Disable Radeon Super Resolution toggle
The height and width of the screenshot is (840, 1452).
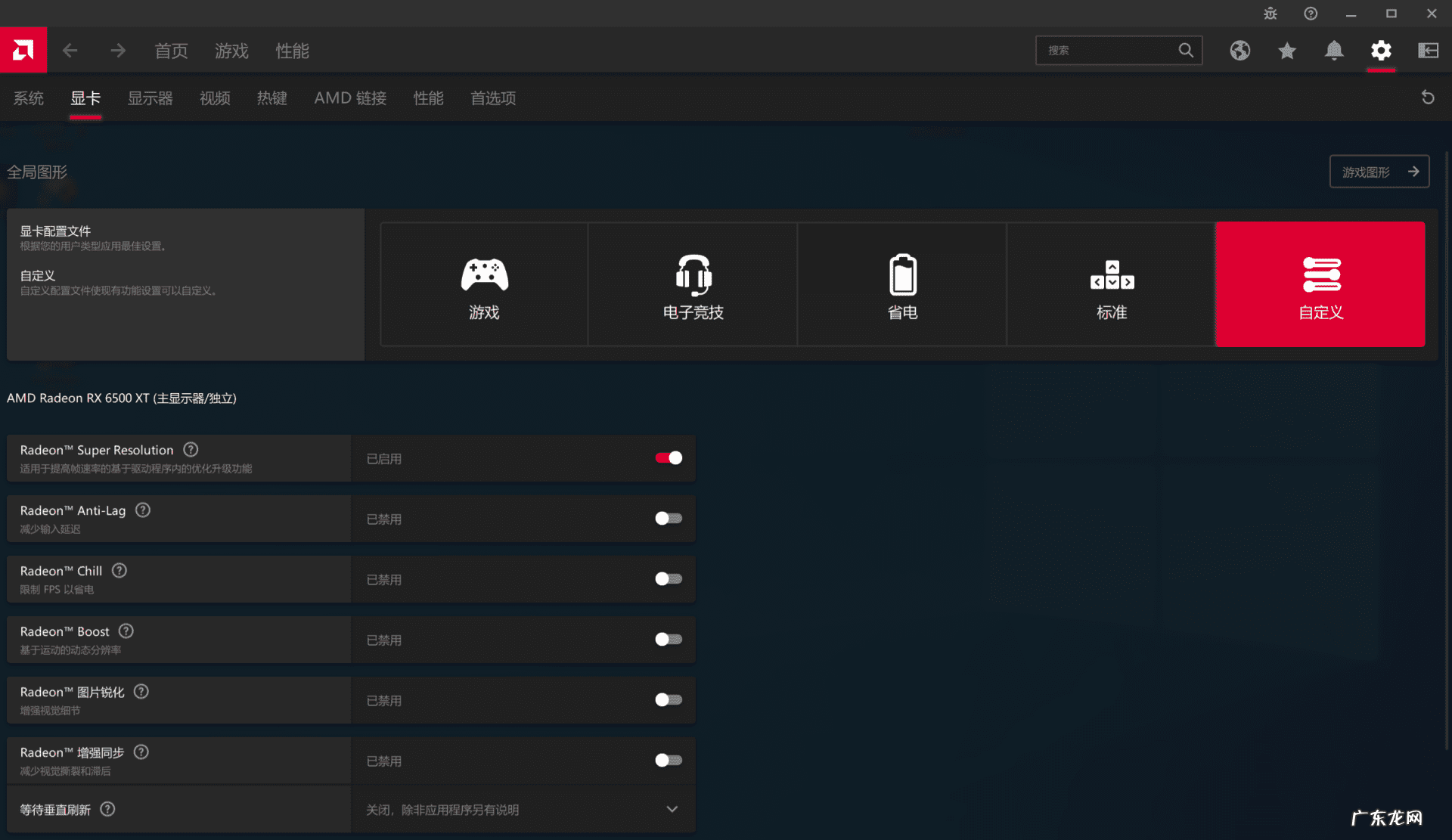[x=669, y=458]
